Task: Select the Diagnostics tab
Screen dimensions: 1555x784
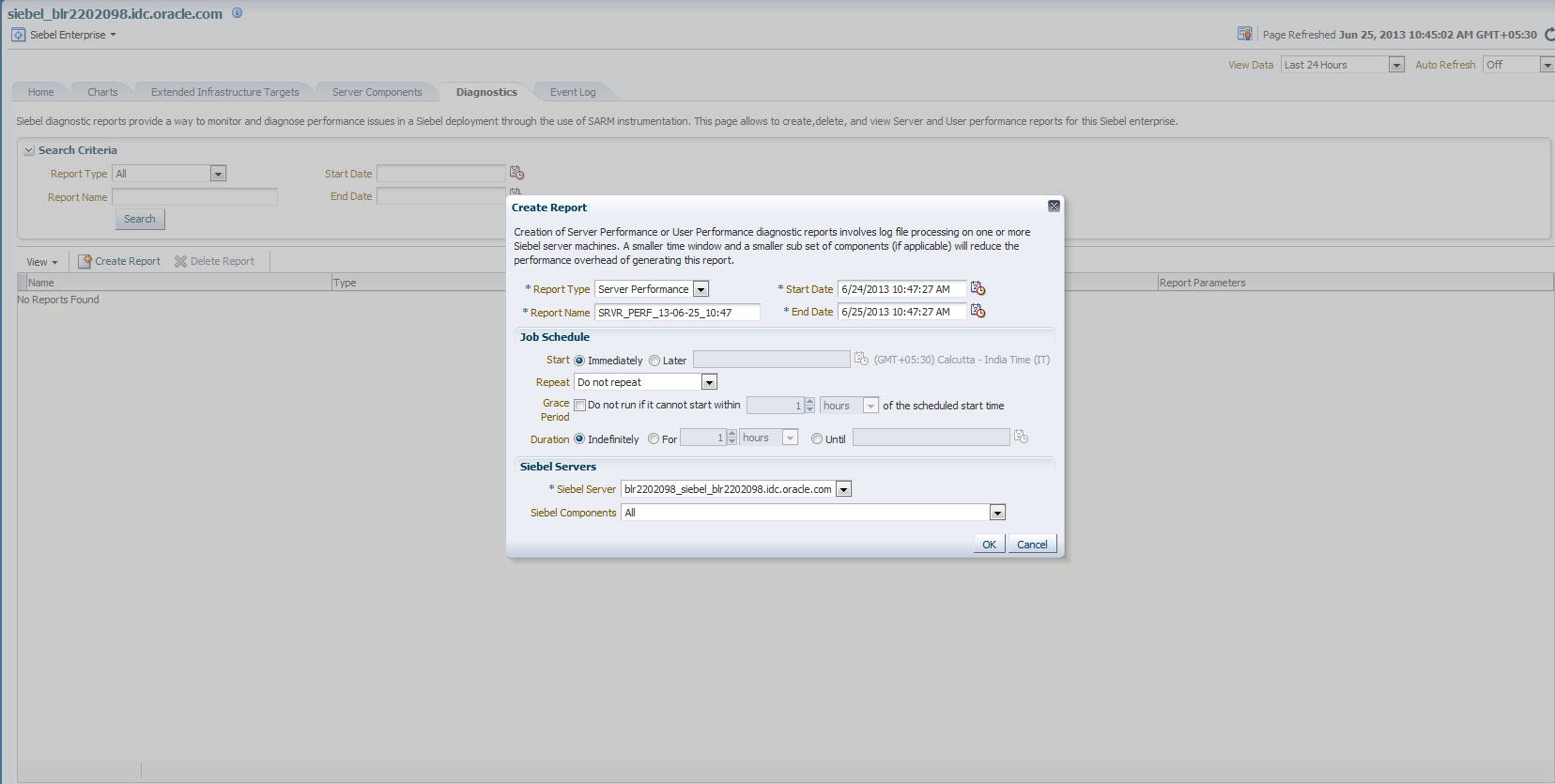Action: tap(486, 92)
